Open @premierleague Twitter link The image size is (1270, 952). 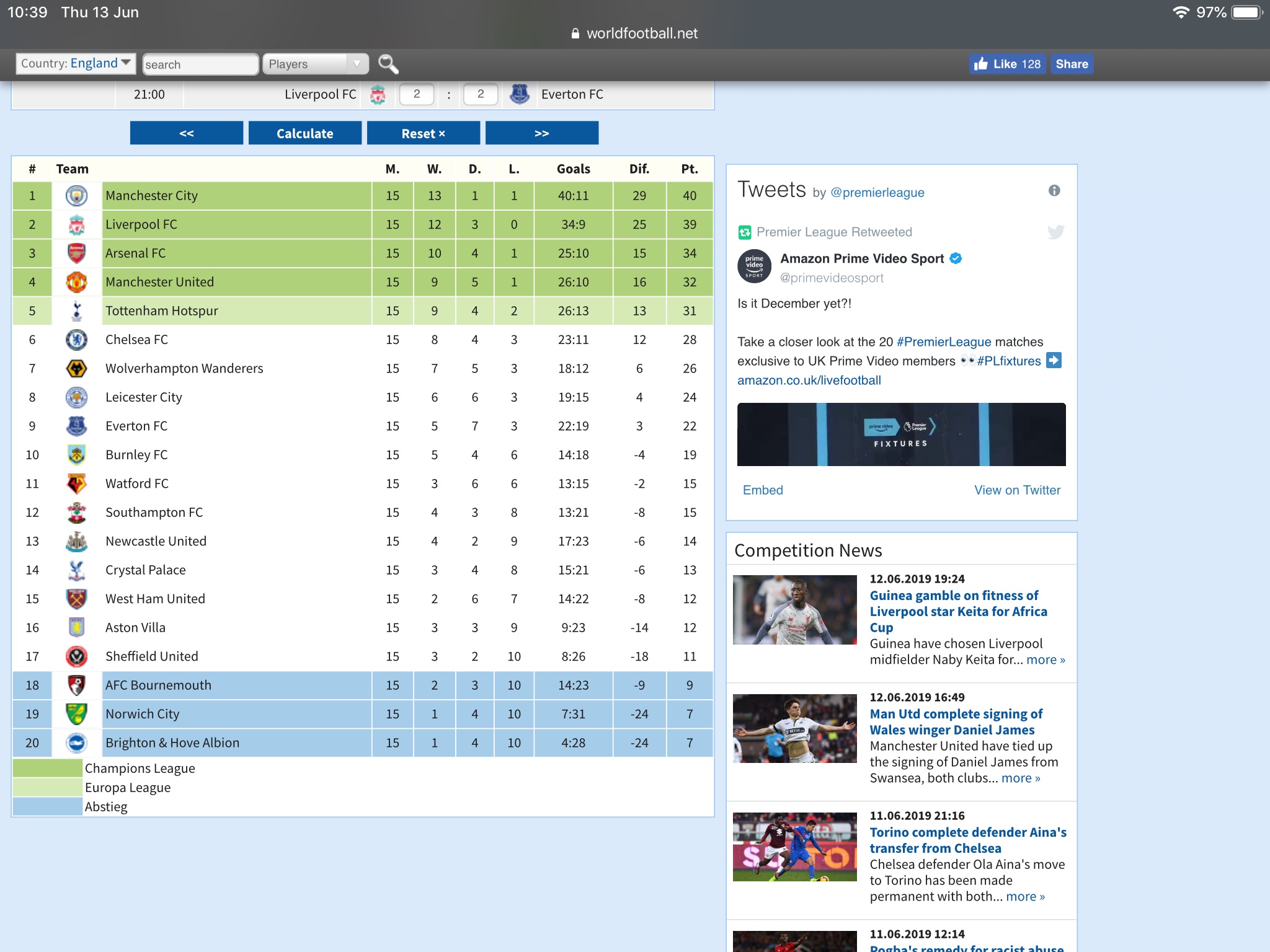point(877,193)
